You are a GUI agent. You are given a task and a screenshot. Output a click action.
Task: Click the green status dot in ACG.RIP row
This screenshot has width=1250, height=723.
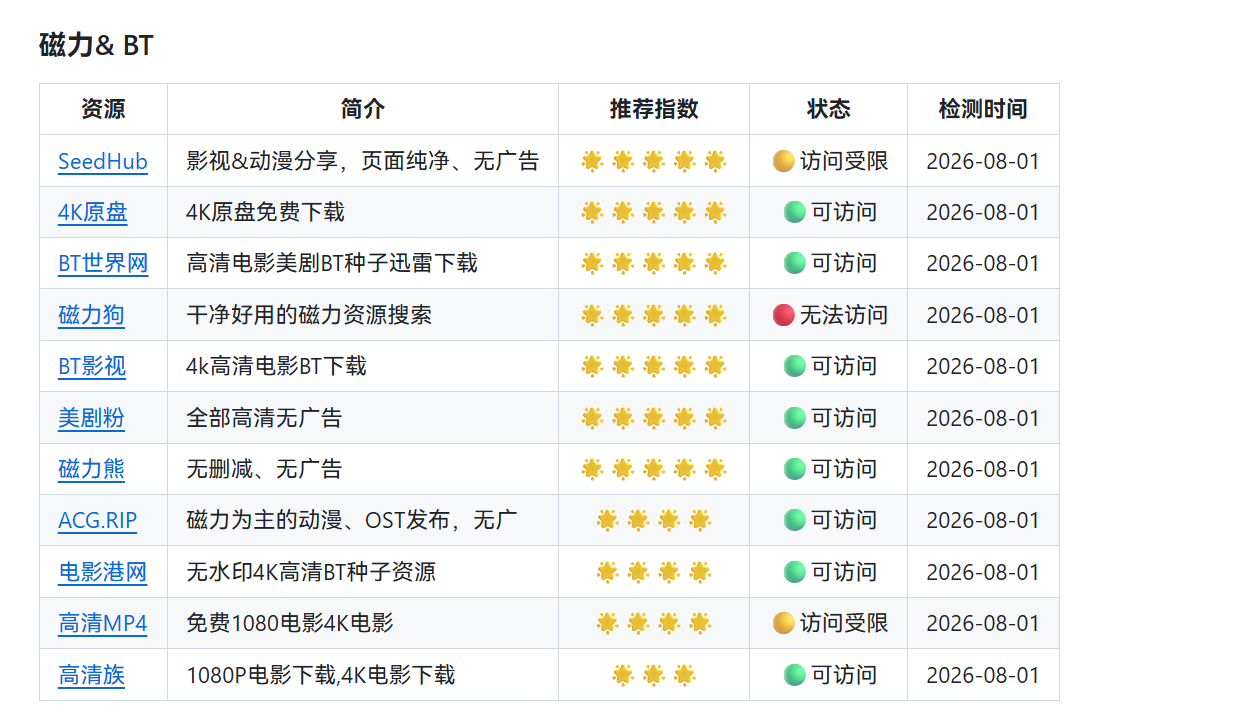pyautogui.click(x=795, y=520)
